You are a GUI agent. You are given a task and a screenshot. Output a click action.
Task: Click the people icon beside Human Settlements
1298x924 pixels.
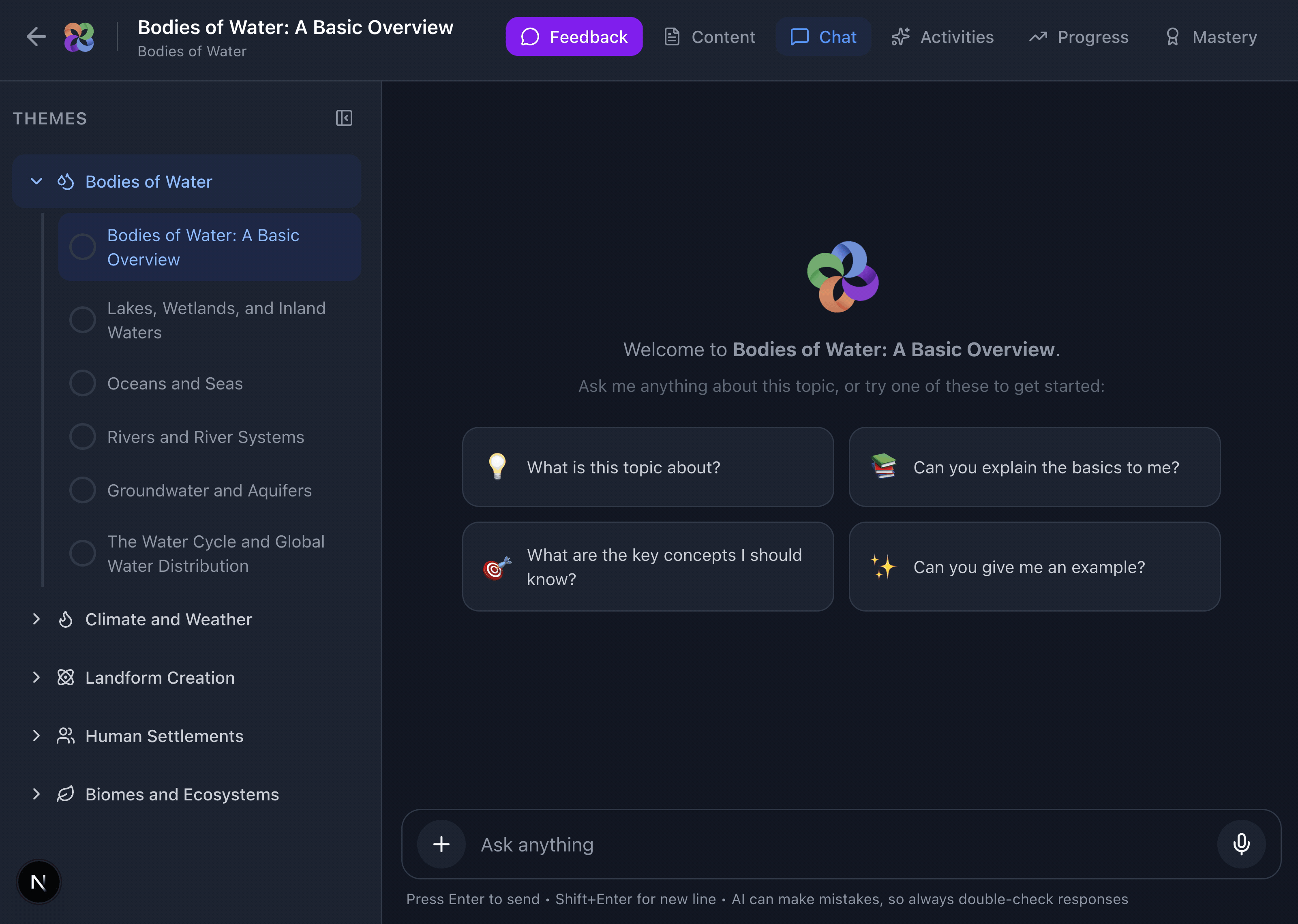[x=65, y=735]
